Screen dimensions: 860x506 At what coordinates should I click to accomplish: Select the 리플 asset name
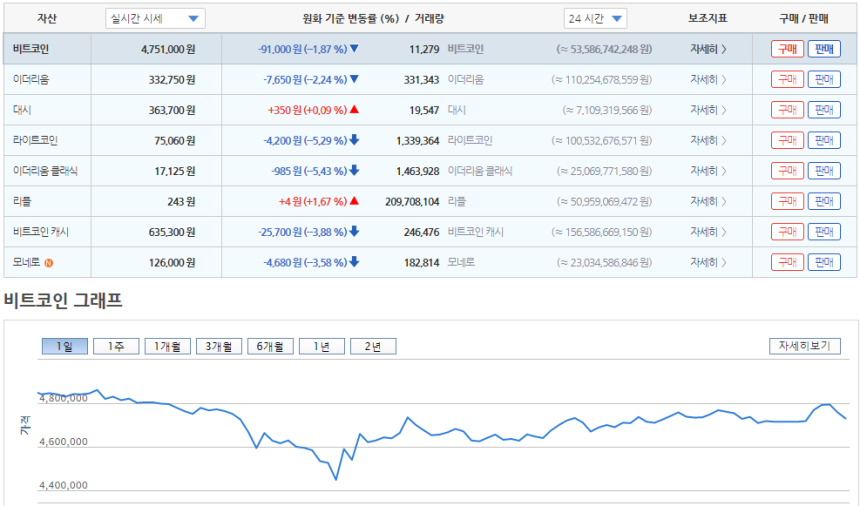point(22,201)
